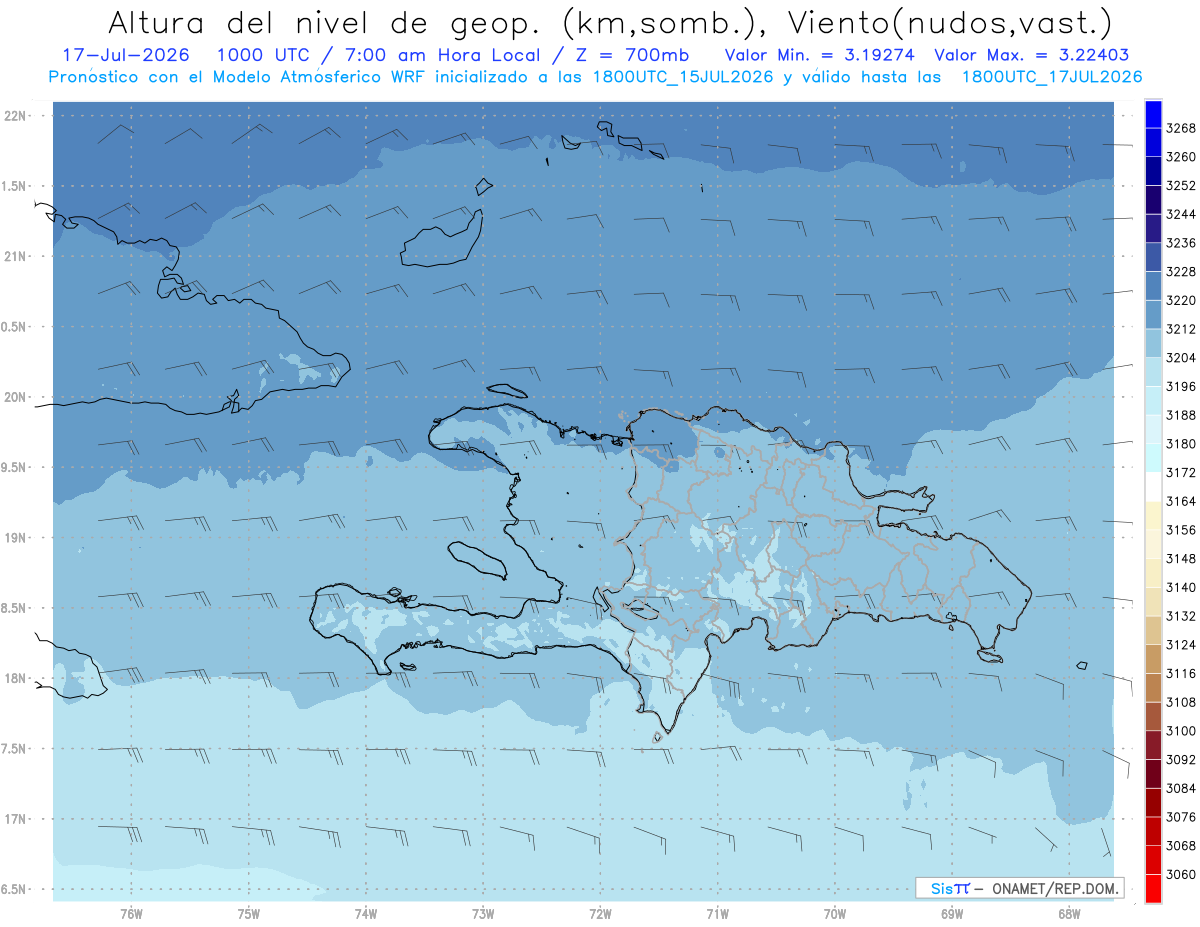Click the '17N' latitude label
This screenshot has height=927, width=1200.
14,819
